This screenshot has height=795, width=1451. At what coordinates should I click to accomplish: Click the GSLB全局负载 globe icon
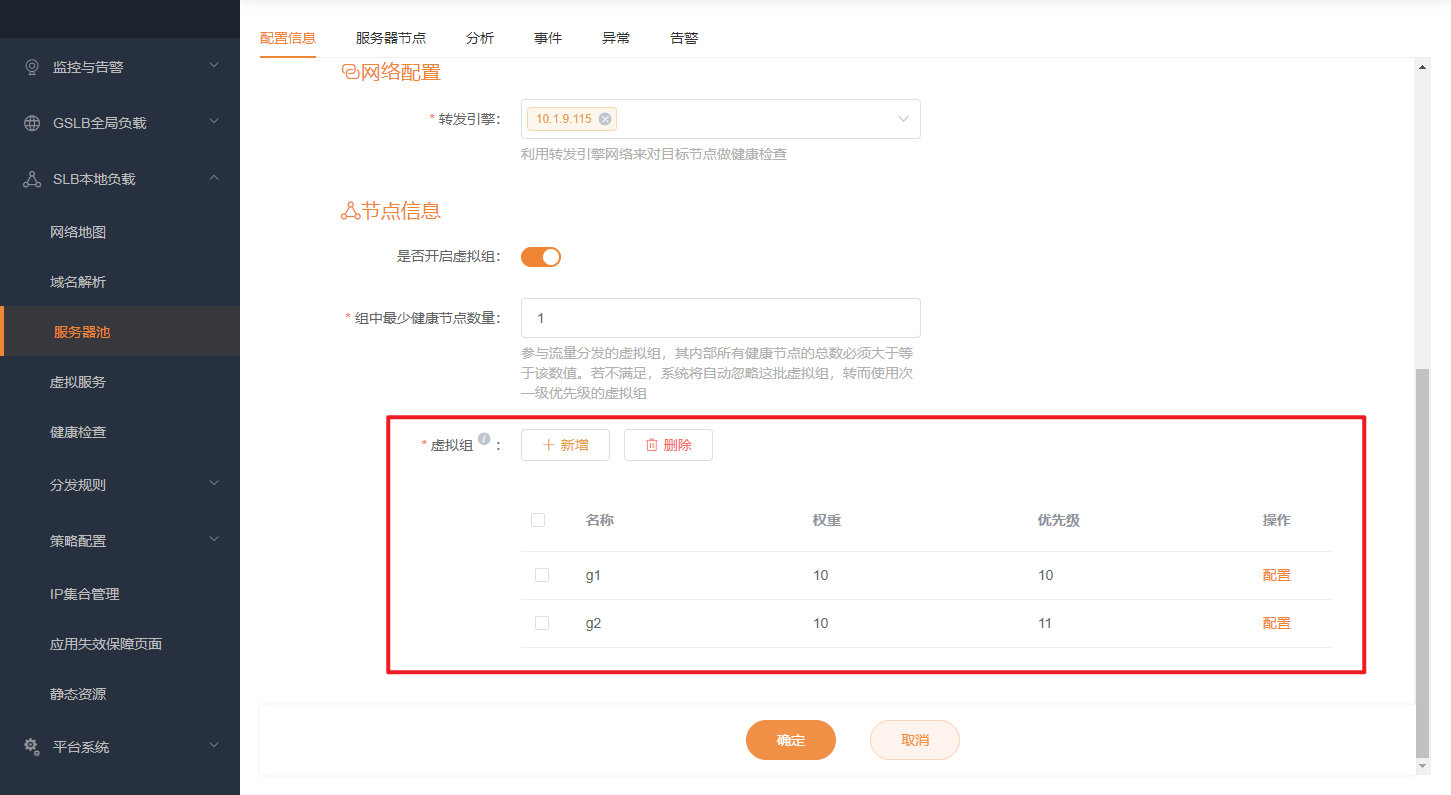[32, 123]
